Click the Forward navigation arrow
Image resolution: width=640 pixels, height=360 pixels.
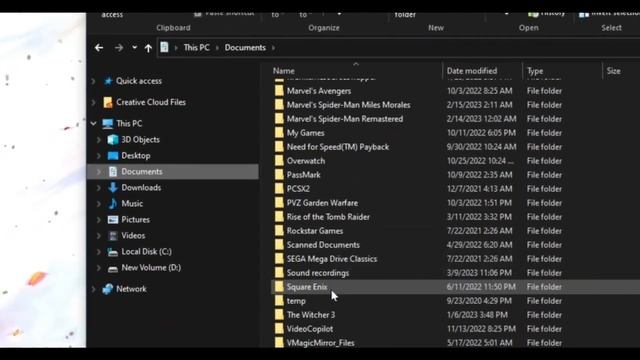pyautogui.click(x=119, y=48)
